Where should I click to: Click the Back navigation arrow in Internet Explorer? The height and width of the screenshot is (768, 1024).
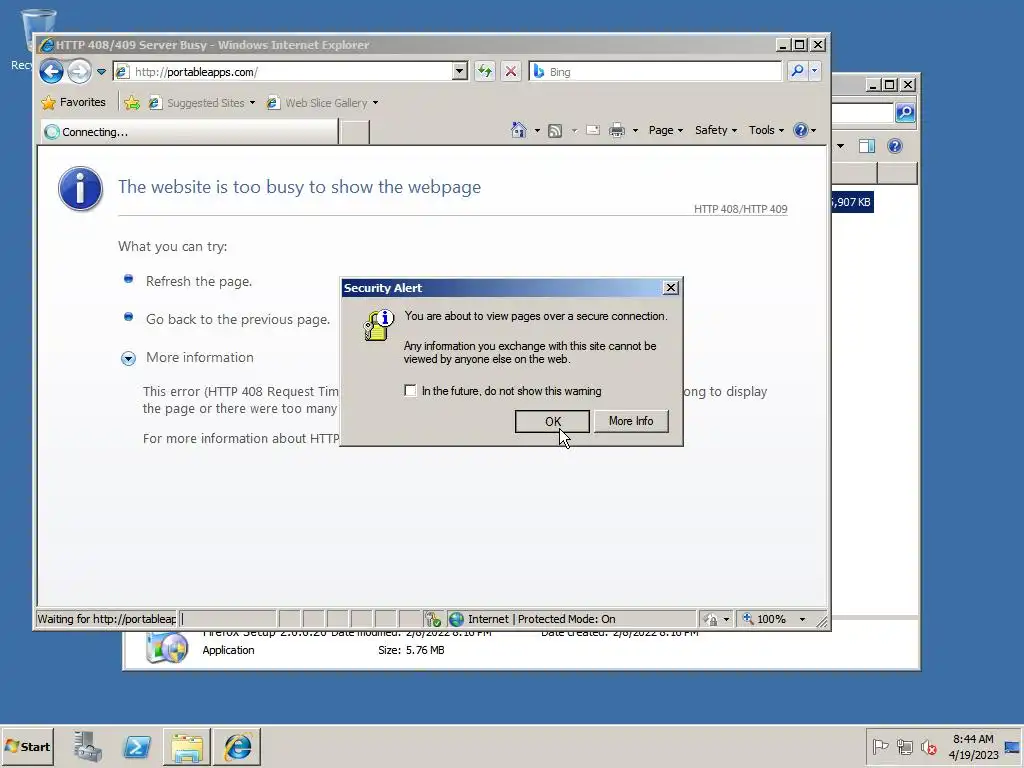pyautogui.click(x=52, y=71)
